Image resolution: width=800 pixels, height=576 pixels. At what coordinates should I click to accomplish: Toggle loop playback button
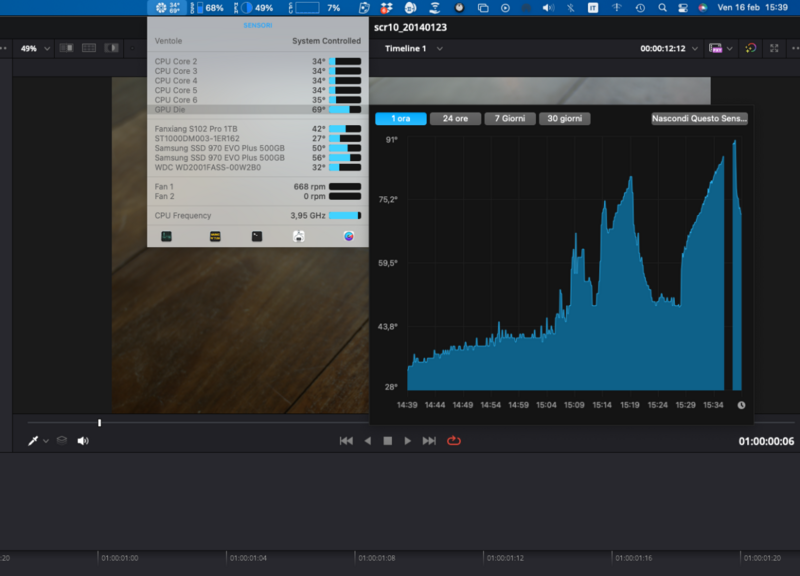click(x=454, y=441)
